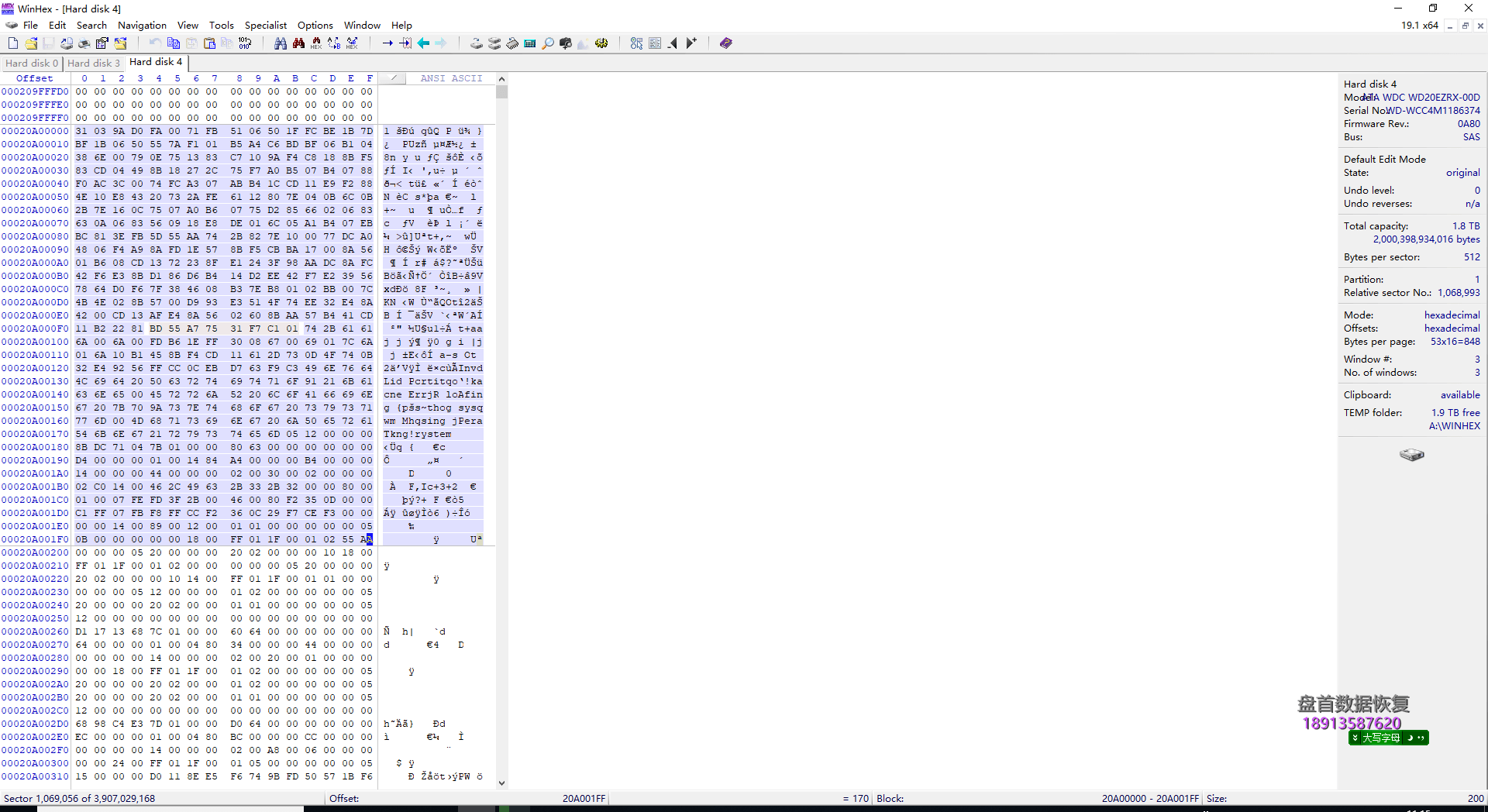
Task: Select the Hard disk 4 tab
Action: pyautogui.click(x=156, y=62)
